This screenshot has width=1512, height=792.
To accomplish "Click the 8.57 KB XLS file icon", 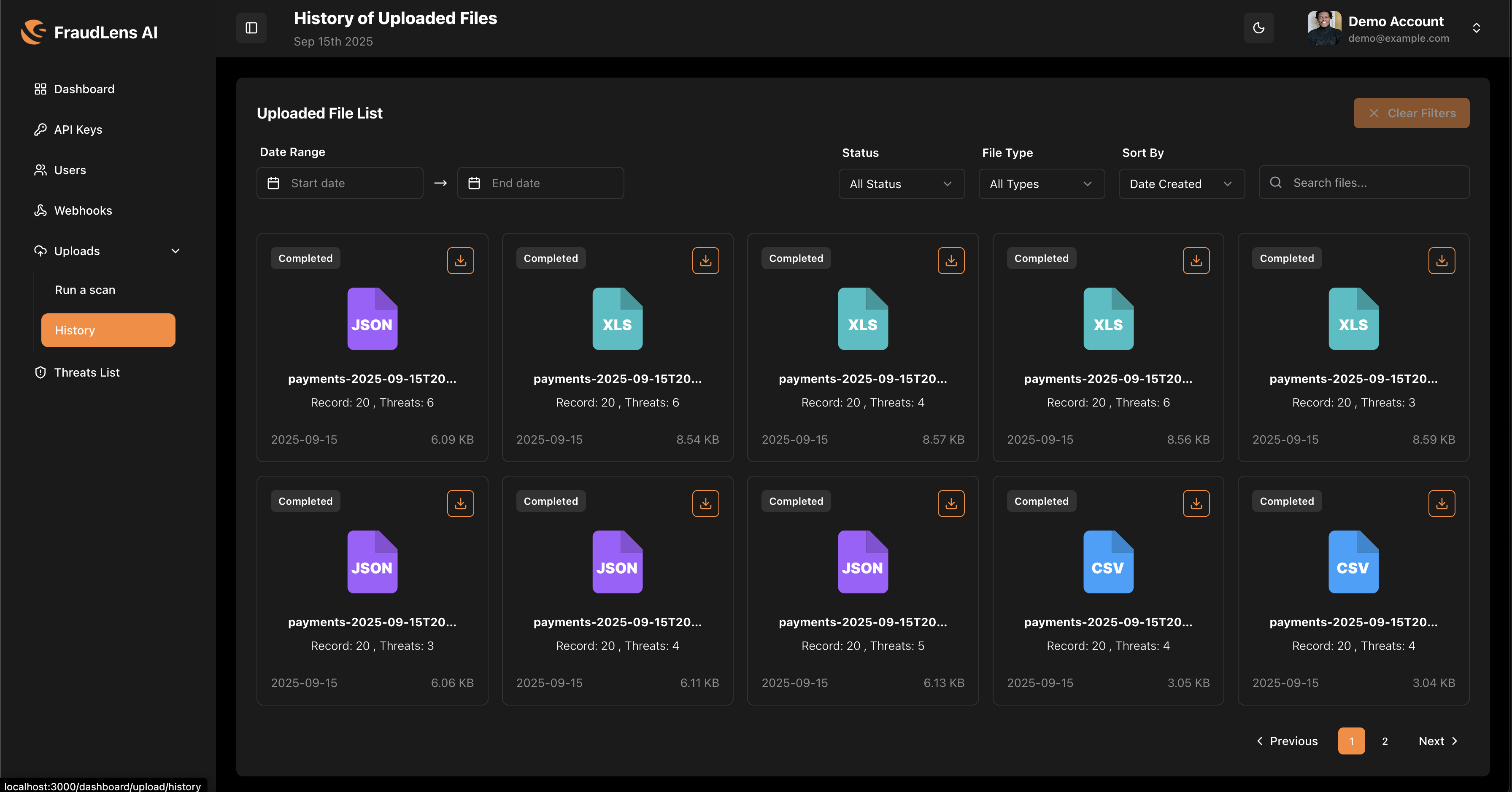I will 862,318.
